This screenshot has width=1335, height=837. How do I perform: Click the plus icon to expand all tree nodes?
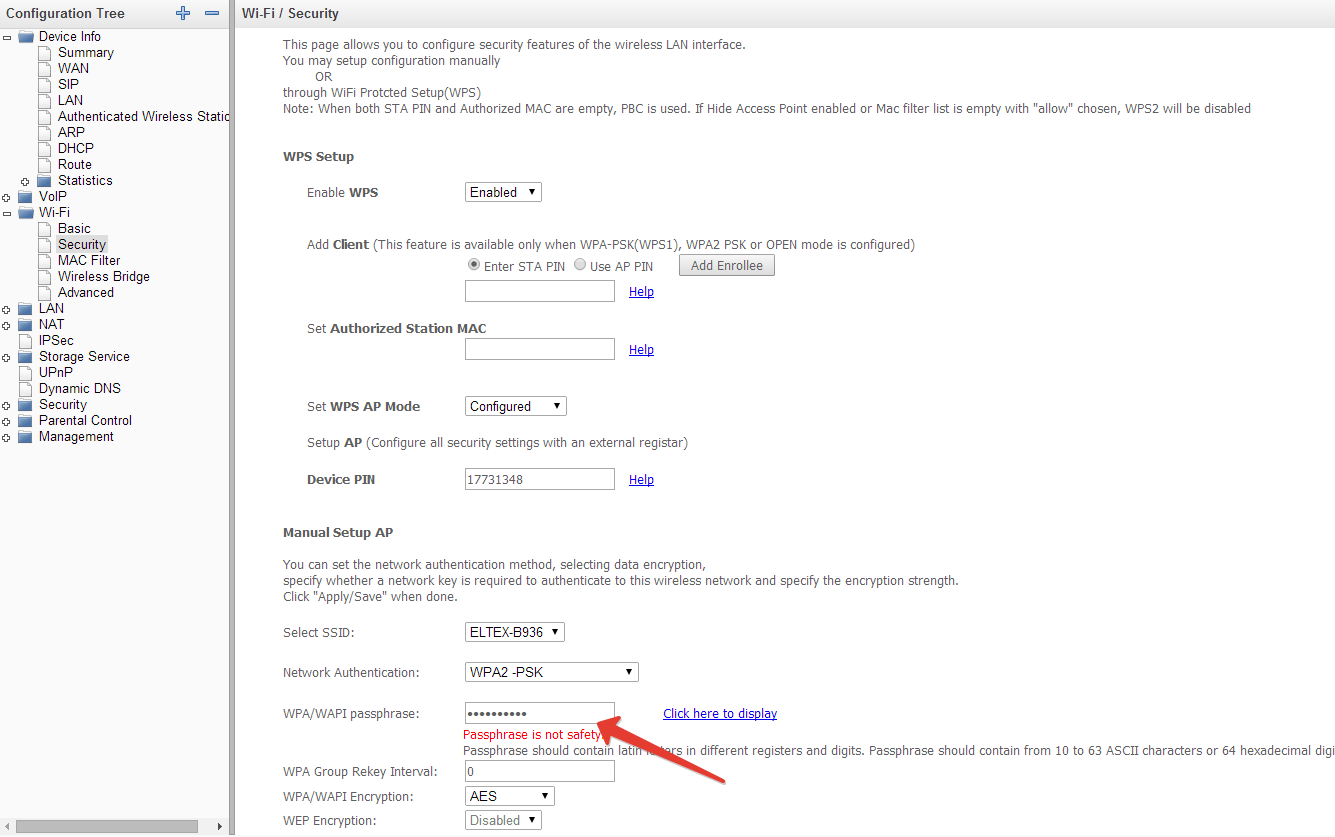[x=182, y=13]
